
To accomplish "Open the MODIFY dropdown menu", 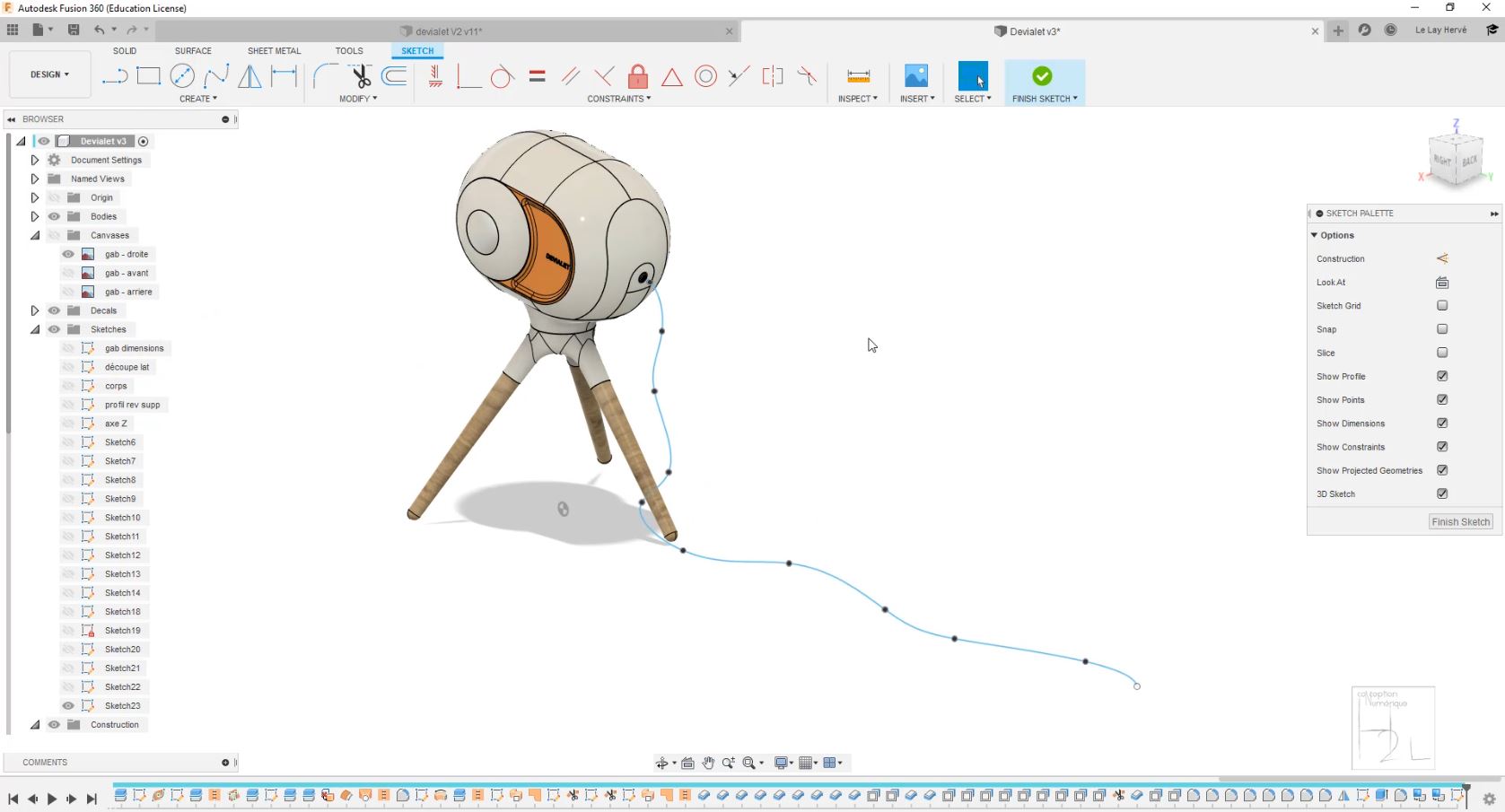I will (358, 99).
